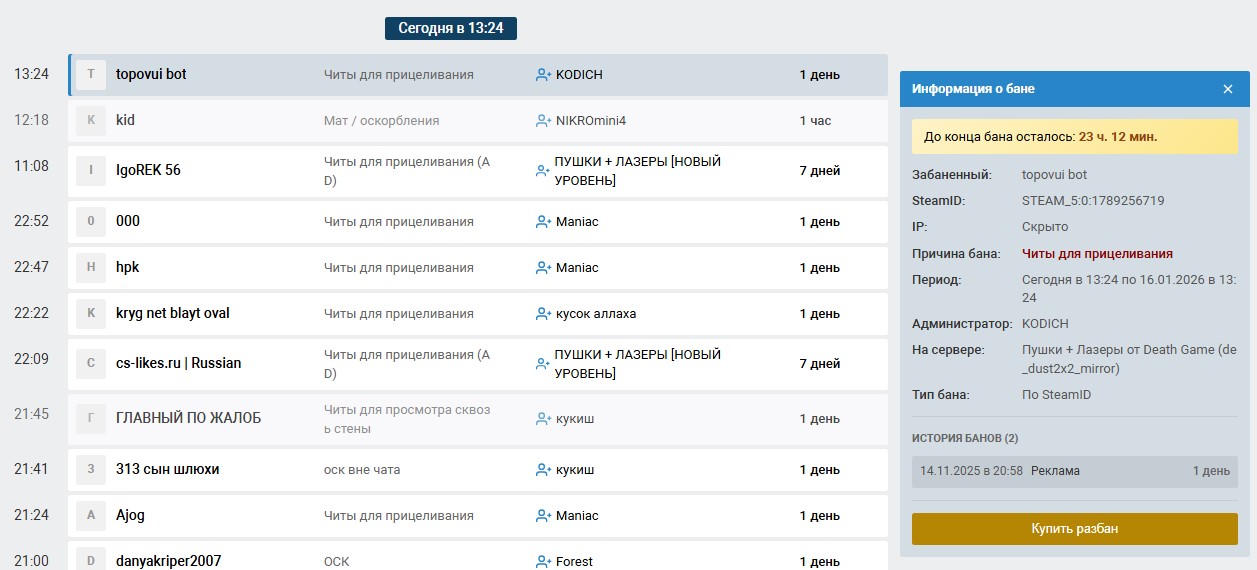Click the avatar icon for IgoREK 56

coord(91,171)
